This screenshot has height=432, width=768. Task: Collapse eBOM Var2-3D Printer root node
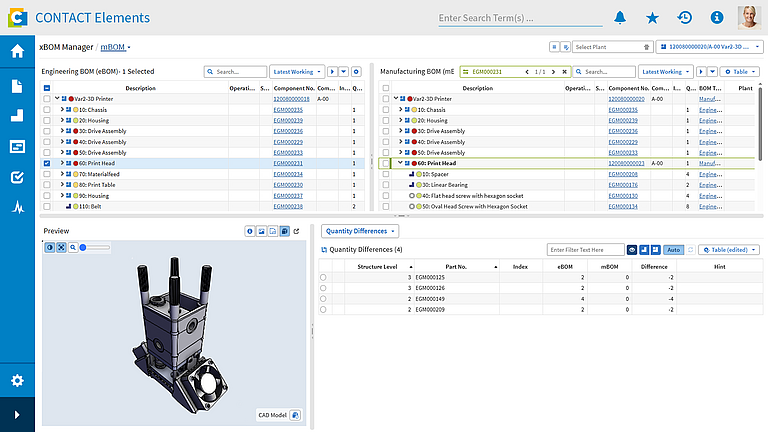pyautogui.click(x=57, y=98)
